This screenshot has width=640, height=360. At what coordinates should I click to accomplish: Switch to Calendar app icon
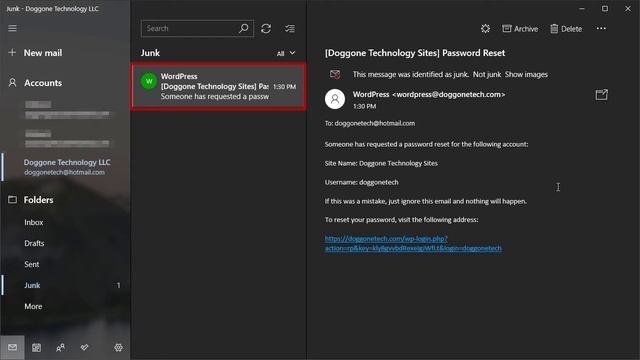36,347
